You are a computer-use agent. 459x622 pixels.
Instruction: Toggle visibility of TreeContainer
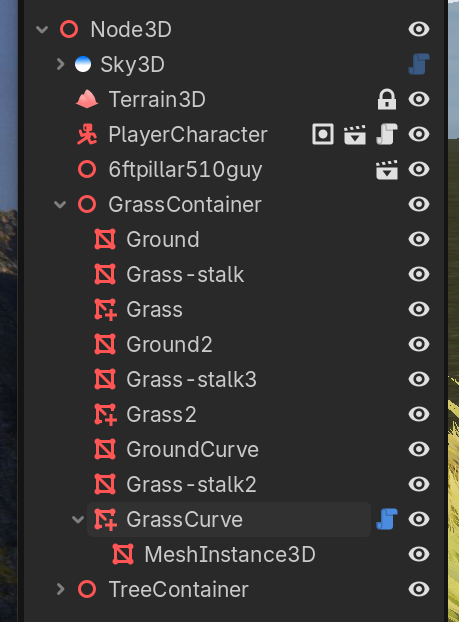pos(419,589)
